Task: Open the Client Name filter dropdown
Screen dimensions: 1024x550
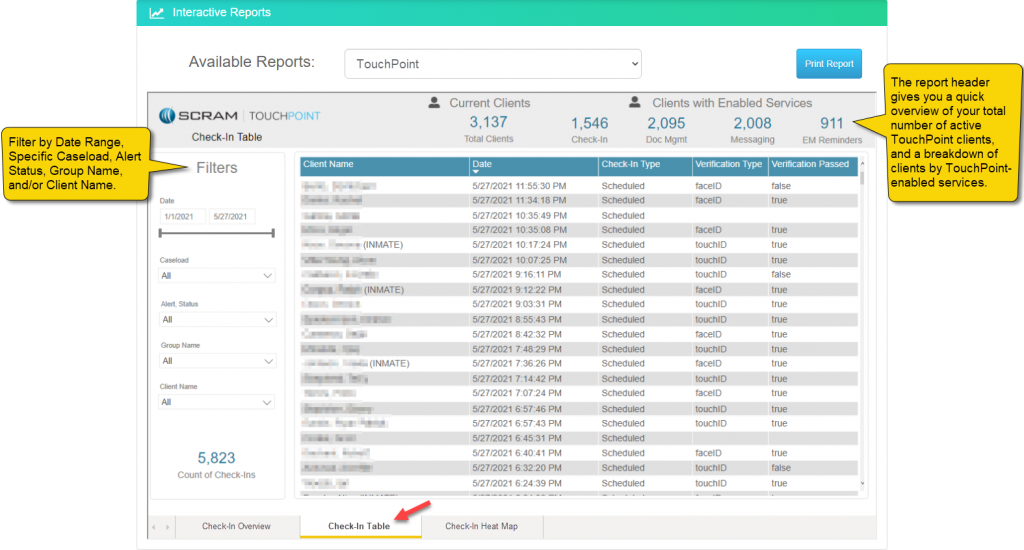Action: pyautogui.click(x=216, y=402)
